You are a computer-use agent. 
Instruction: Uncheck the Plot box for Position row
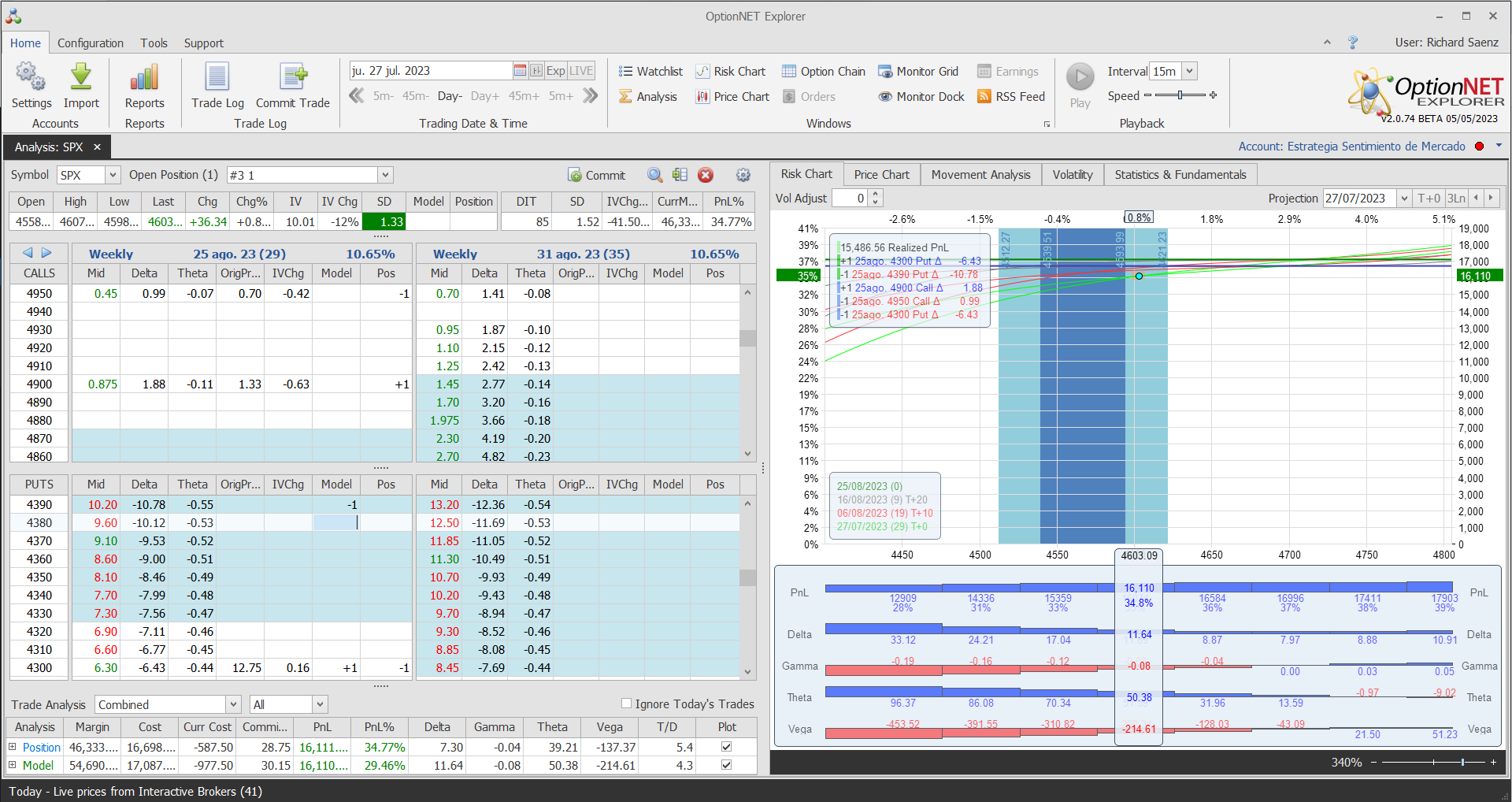726,747
